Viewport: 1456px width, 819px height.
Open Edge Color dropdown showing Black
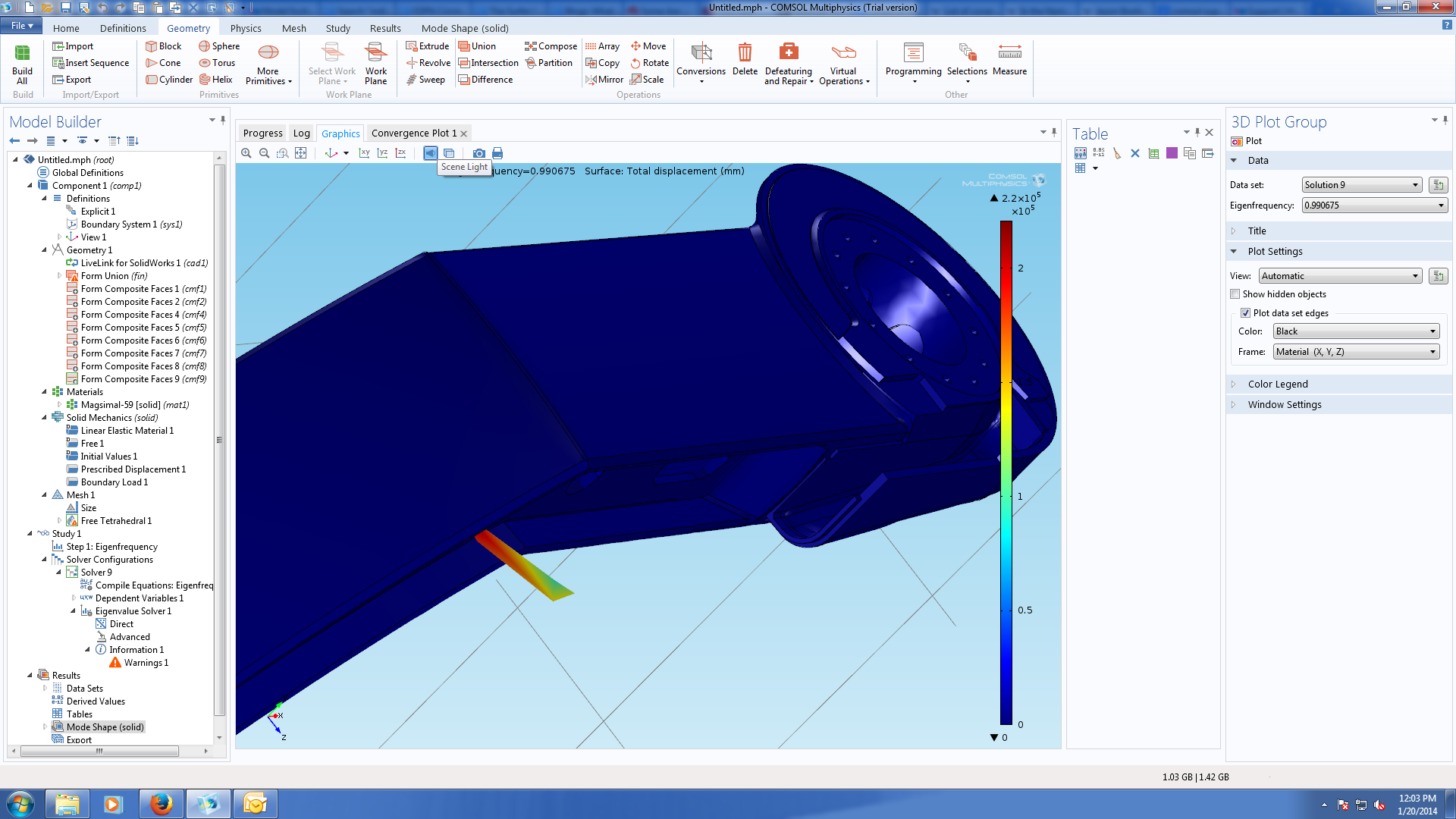point(1355,331)
